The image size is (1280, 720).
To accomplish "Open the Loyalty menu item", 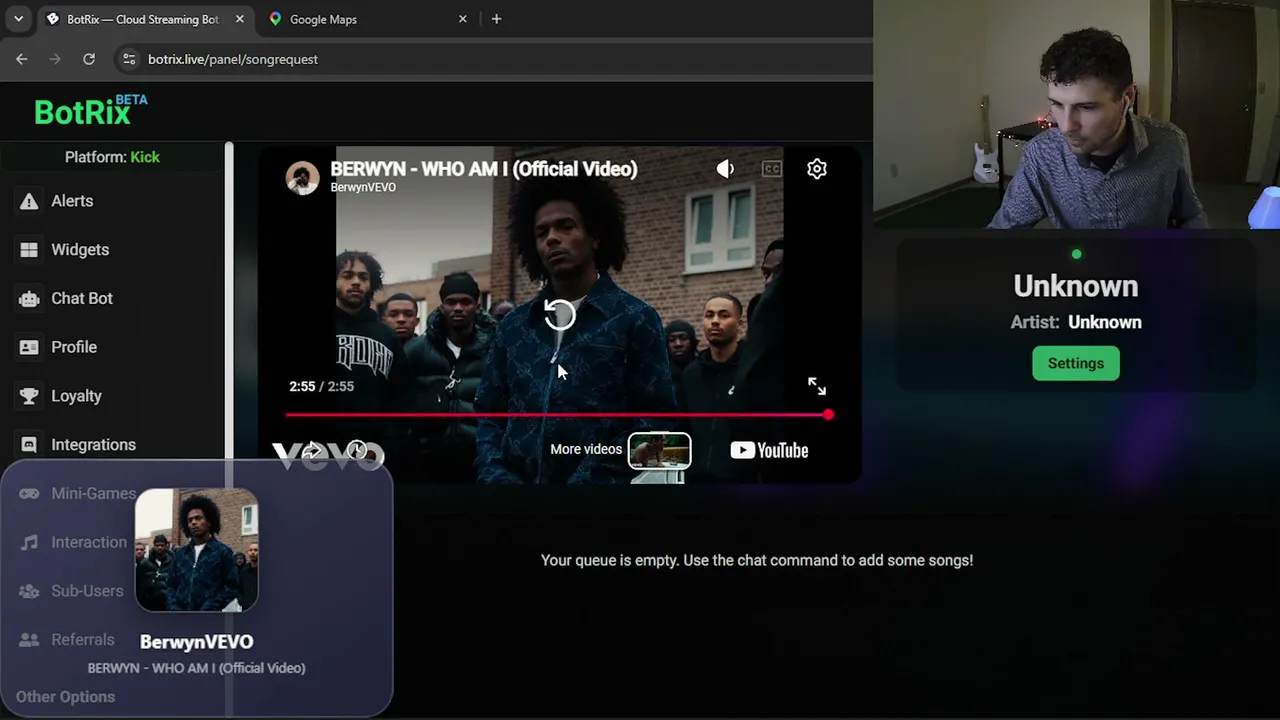I will (76, 396).
